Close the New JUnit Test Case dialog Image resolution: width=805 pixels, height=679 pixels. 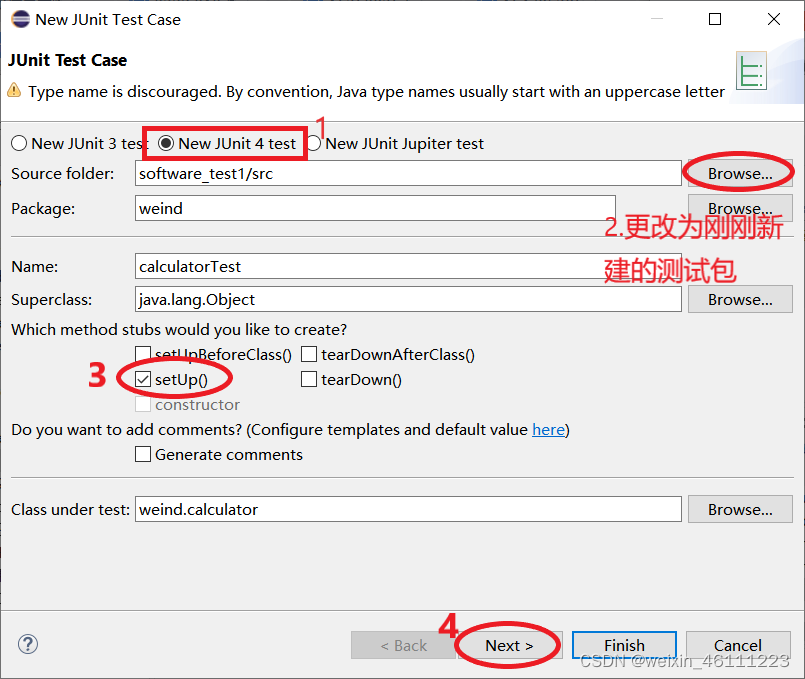(x=774, y=19)
